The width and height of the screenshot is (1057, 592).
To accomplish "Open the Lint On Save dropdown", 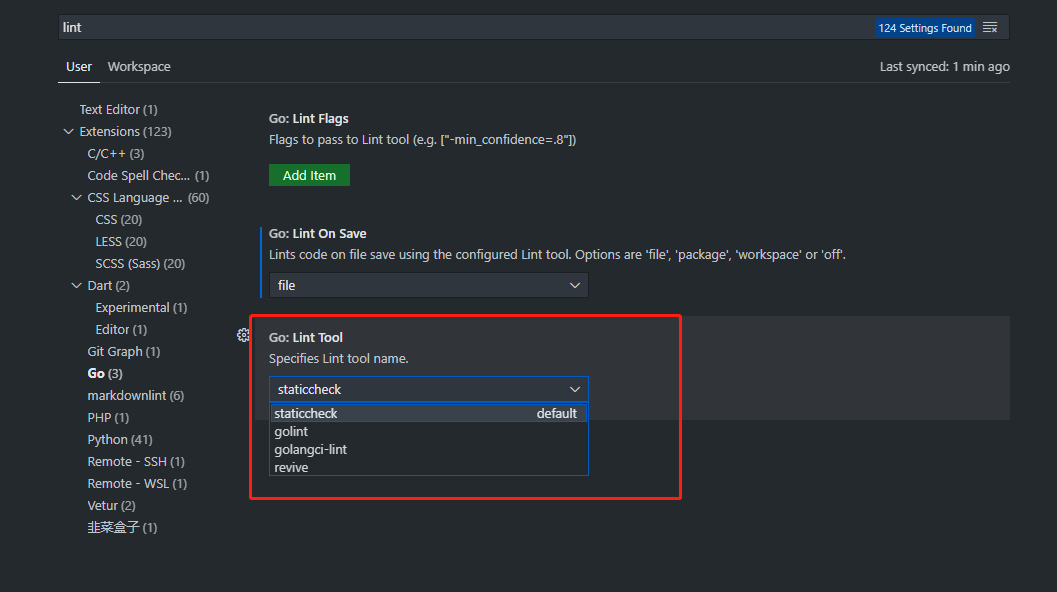I will 428,285.
